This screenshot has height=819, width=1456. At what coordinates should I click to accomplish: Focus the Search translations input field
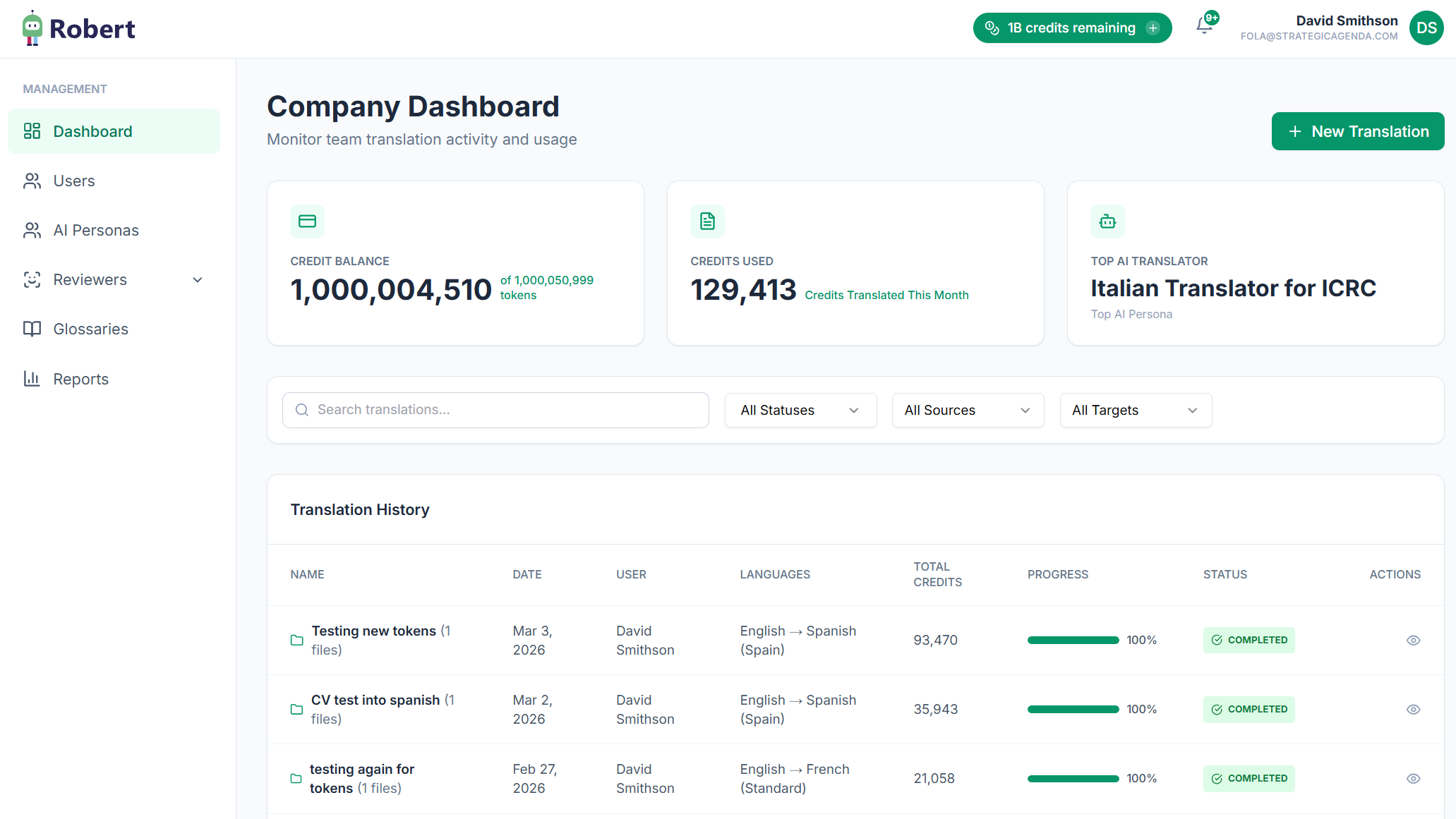[495, 410]
